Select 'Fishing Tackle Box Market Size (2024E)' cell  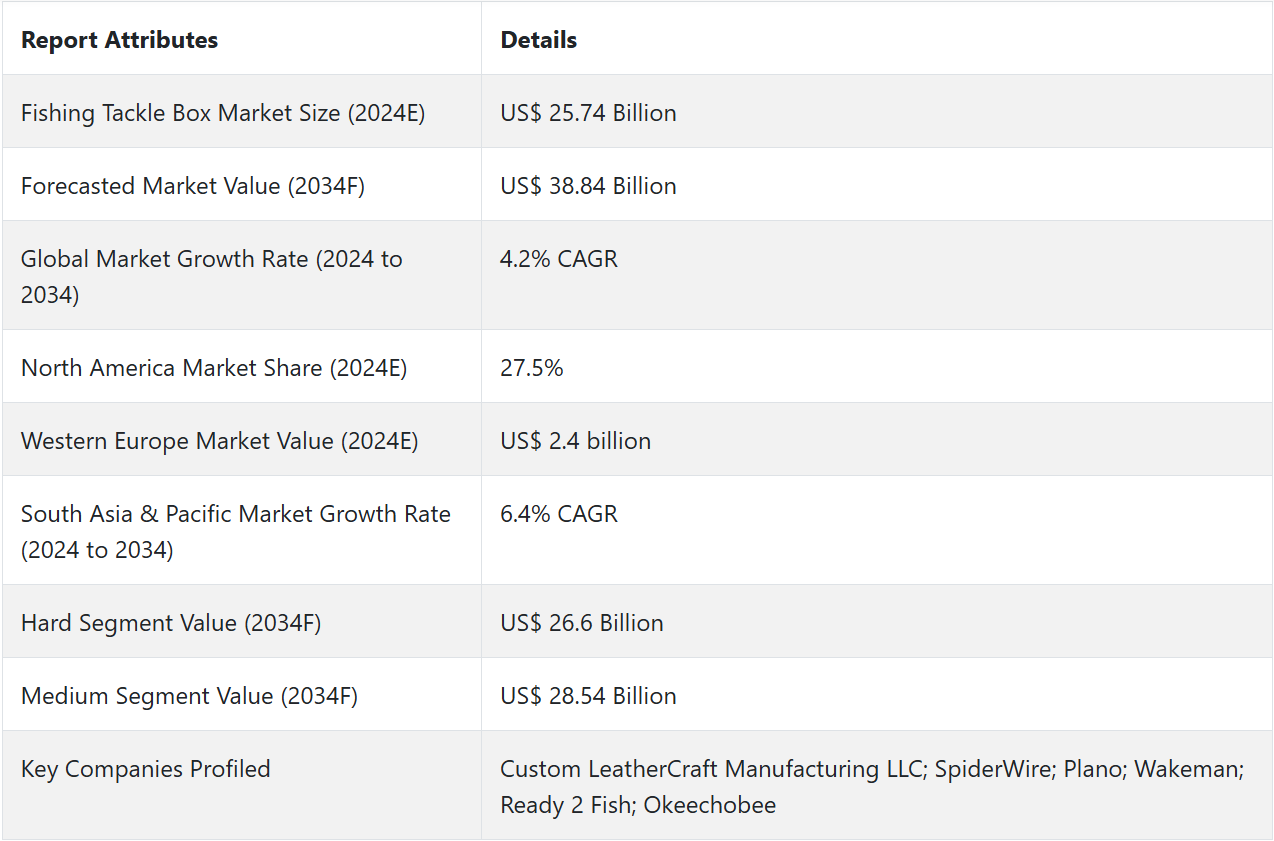pos(223,113)
